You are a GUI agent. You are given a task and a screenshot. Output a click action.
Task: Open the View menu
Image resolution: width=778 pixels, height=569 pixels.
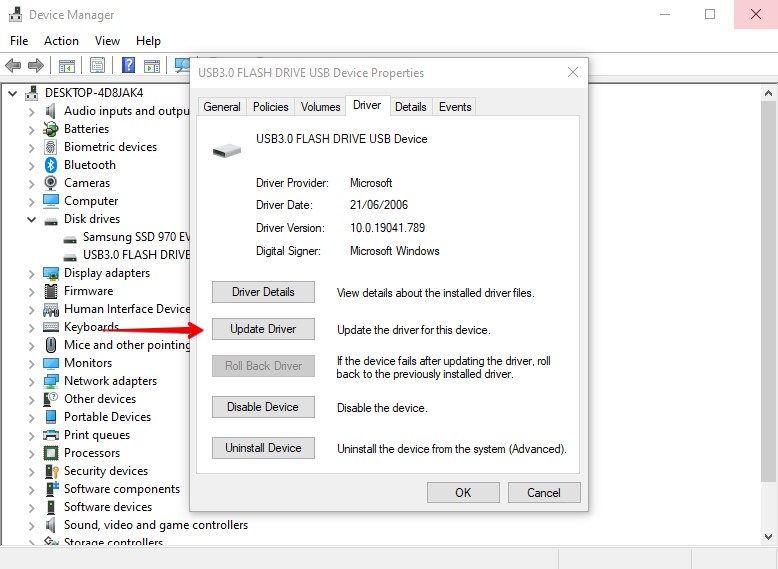107,41
